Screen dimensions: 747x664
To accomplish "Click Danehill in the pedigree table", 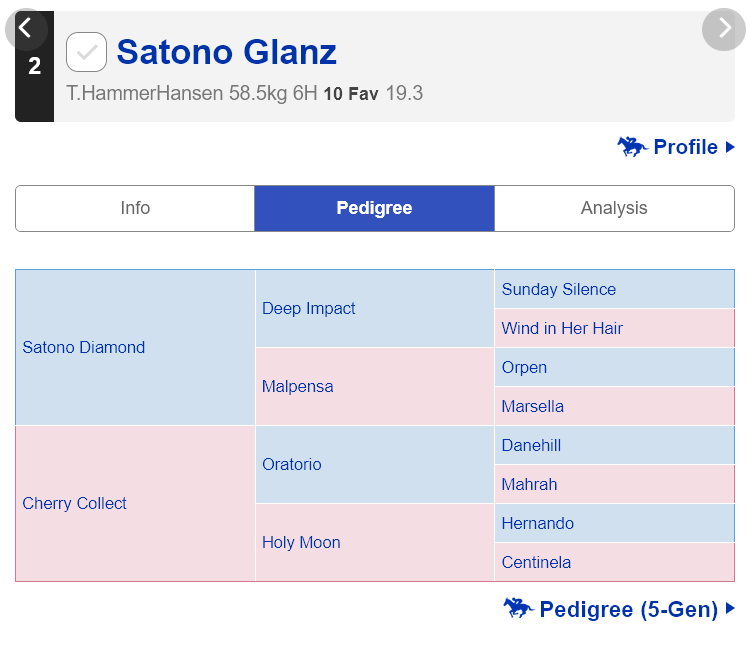I will pos(531,445).
